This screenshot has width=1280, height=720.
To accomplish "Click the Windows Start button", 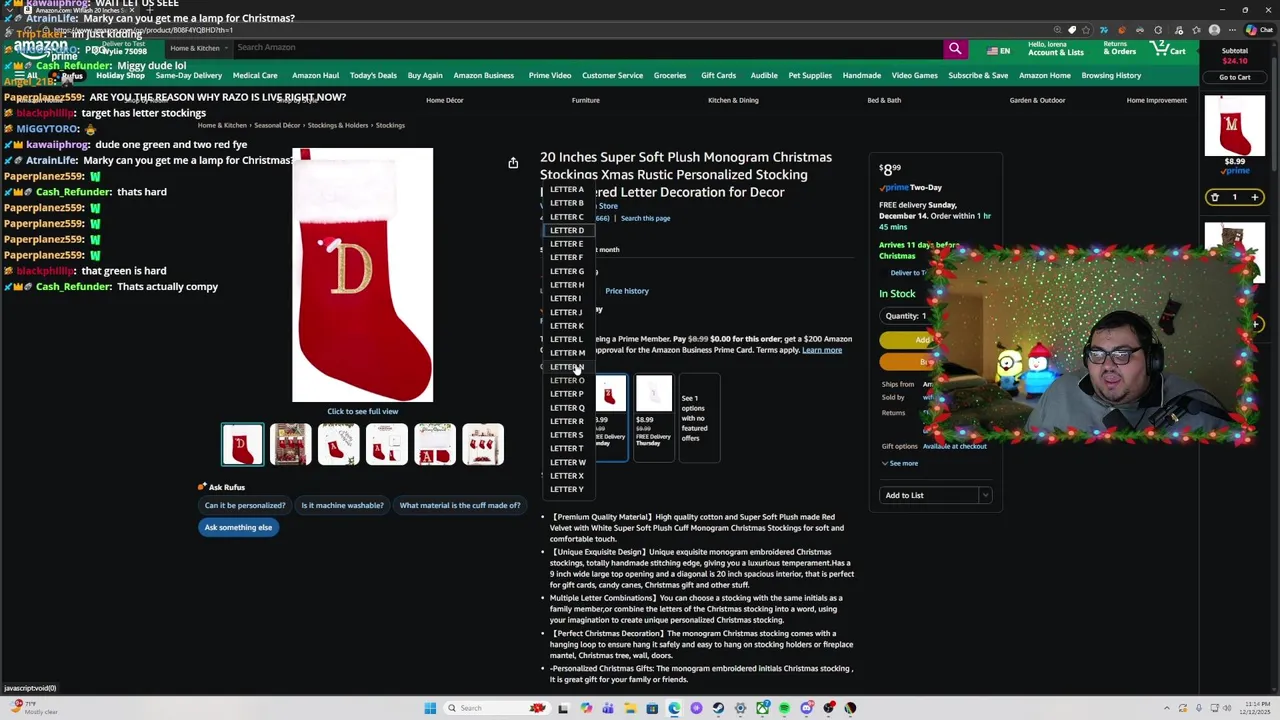I will click(430, 708).
